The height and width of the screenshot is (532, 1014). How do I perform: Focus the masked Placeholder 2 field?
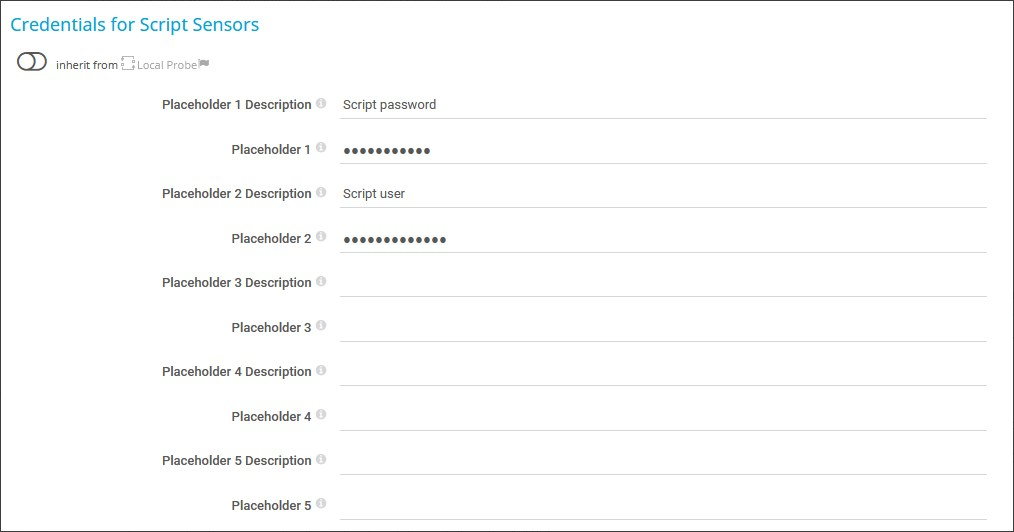tap(662, 239)
